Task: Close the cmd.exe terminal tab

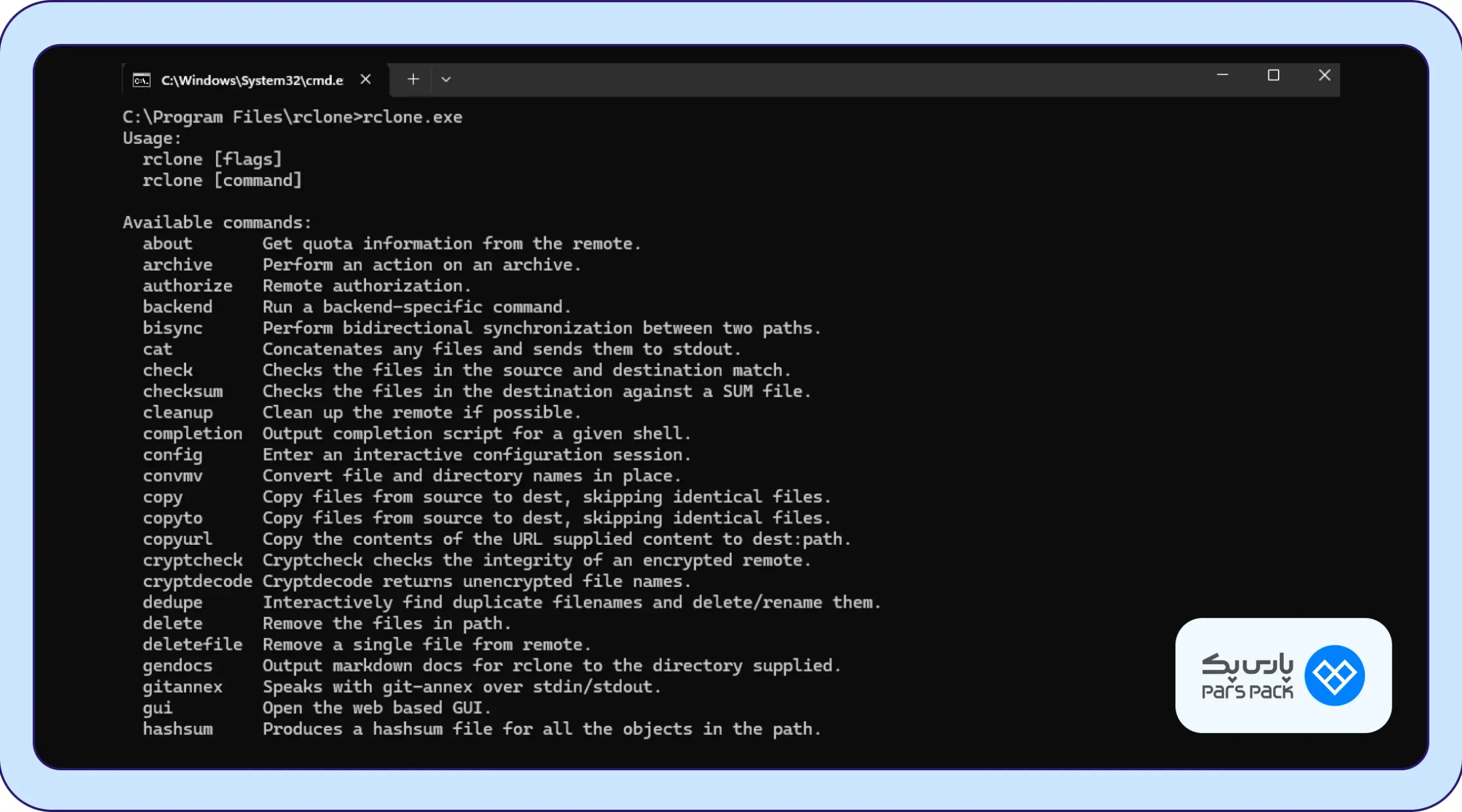Action: click(x=365, y=79)
